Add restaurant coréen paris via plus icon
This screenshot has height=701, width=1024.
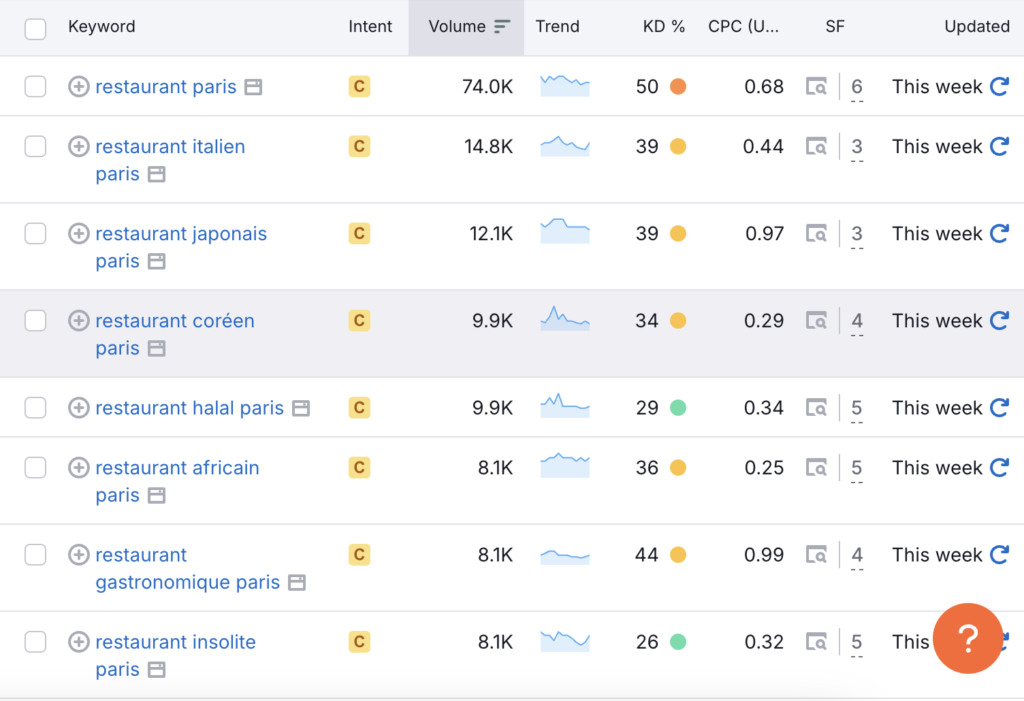click(78, 321)
